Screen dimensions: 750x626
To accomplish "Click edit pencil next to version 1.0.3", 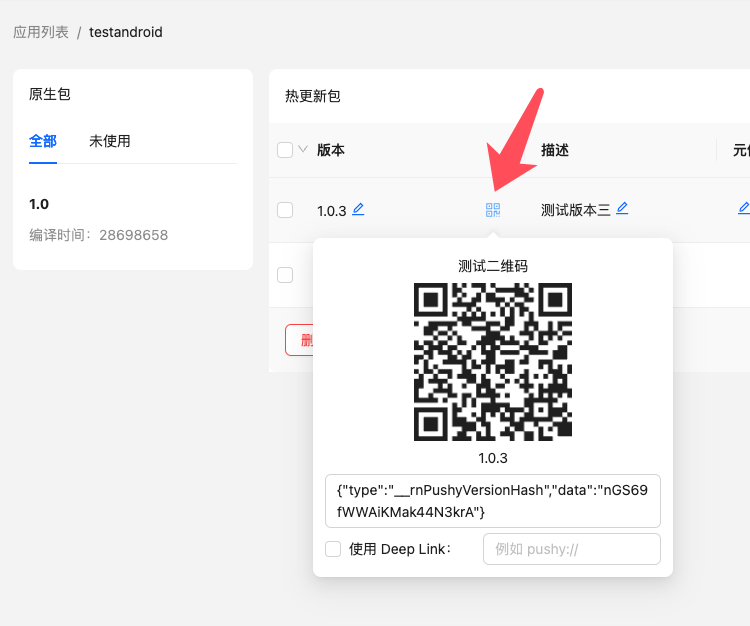I will tap(358, 209).
